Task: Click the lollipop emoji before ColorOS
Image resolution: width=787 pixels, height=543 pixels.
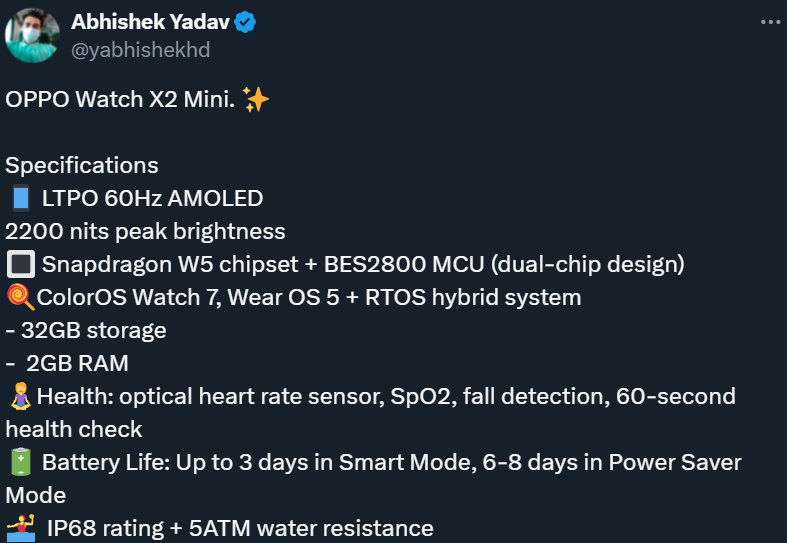Action: pyautogui.click(x=20, y=297)
